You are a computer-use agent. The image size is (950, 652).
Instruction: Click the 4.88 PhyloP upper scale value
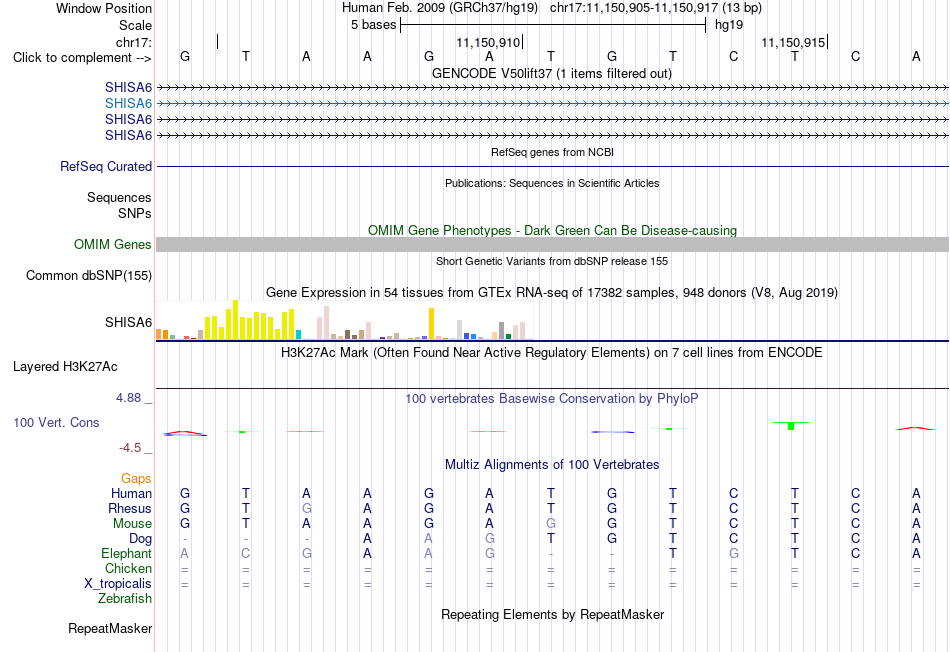(128, 398)
